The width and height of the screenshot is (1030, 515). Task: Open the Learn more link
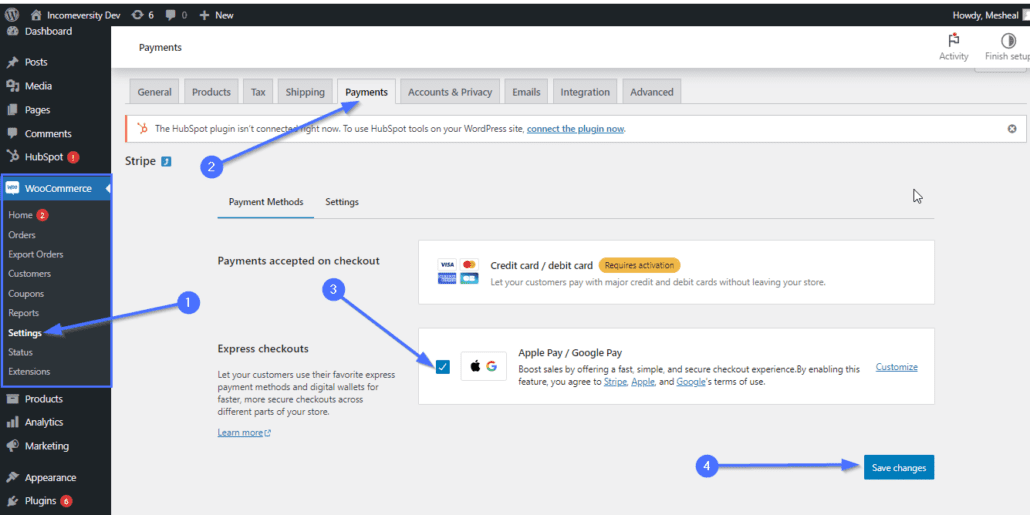pyautogui.click(x=244, y=433)
